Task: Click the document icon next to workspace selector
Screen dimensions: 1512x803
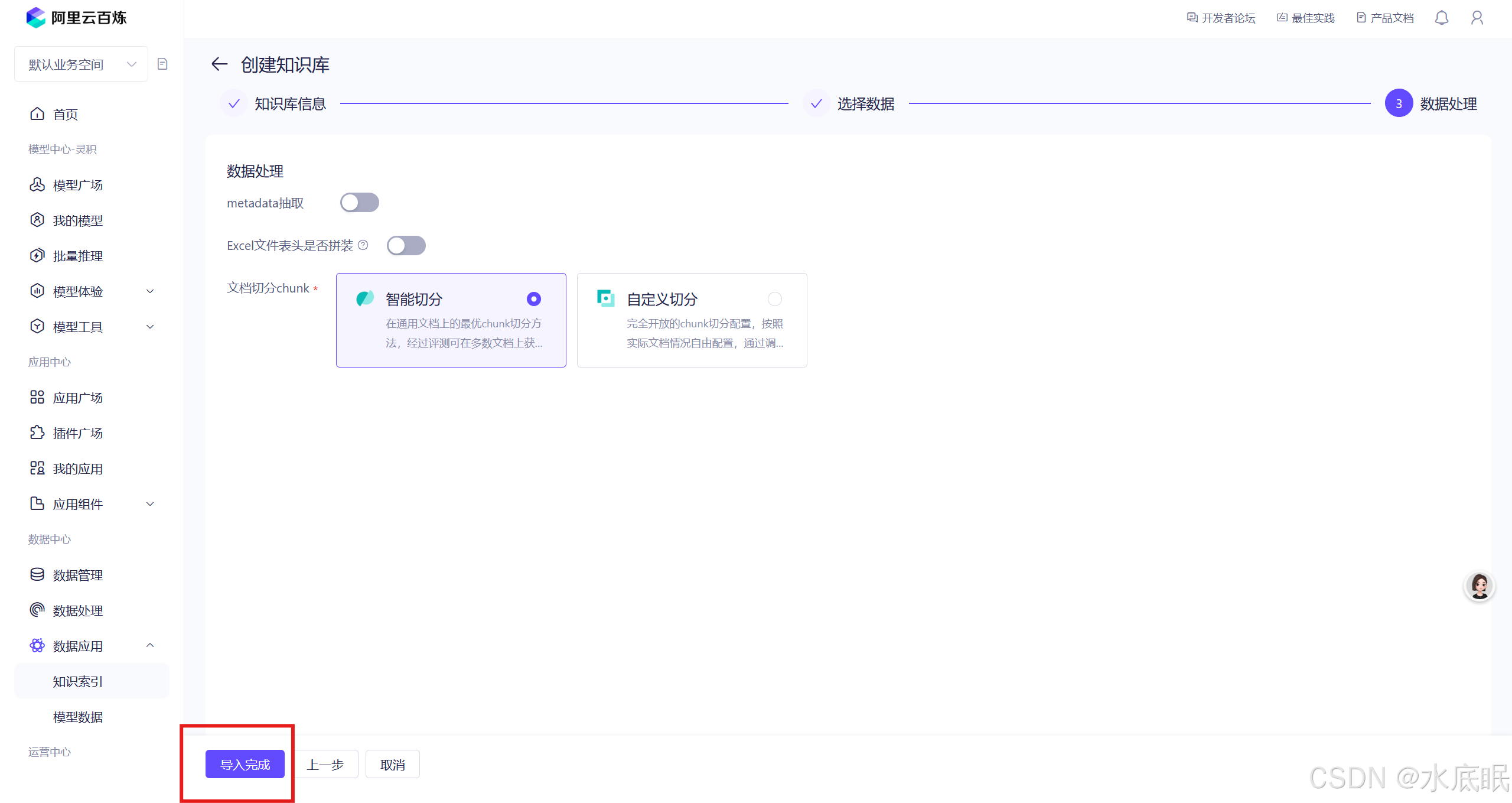Action: tap(162, 64)
